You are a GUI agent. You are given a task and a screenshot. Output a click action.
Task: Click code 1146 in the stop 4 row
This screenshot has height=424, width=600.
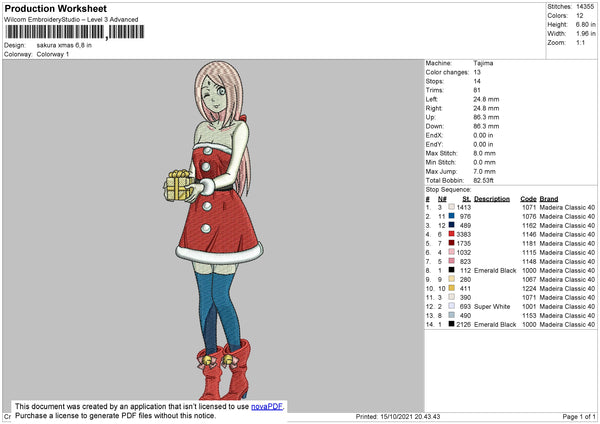[529, 234]
